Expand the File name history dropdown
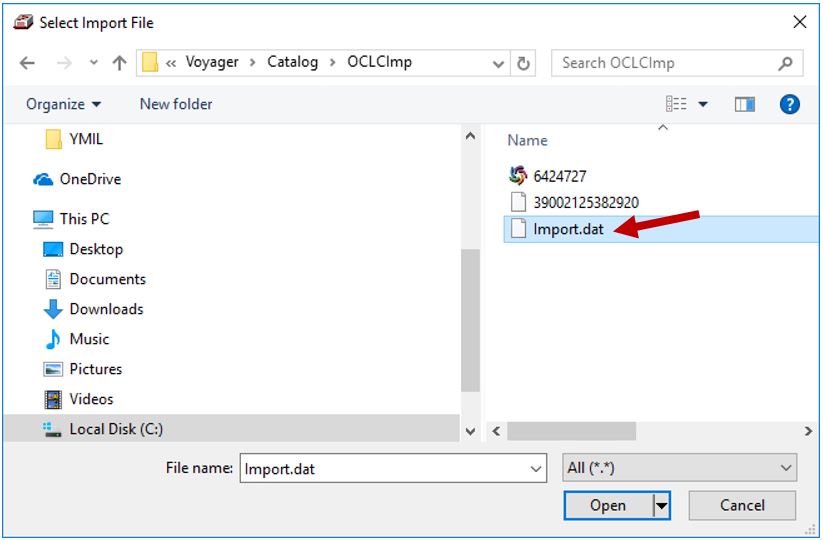 pyautogui.click(x=536, y=468)
